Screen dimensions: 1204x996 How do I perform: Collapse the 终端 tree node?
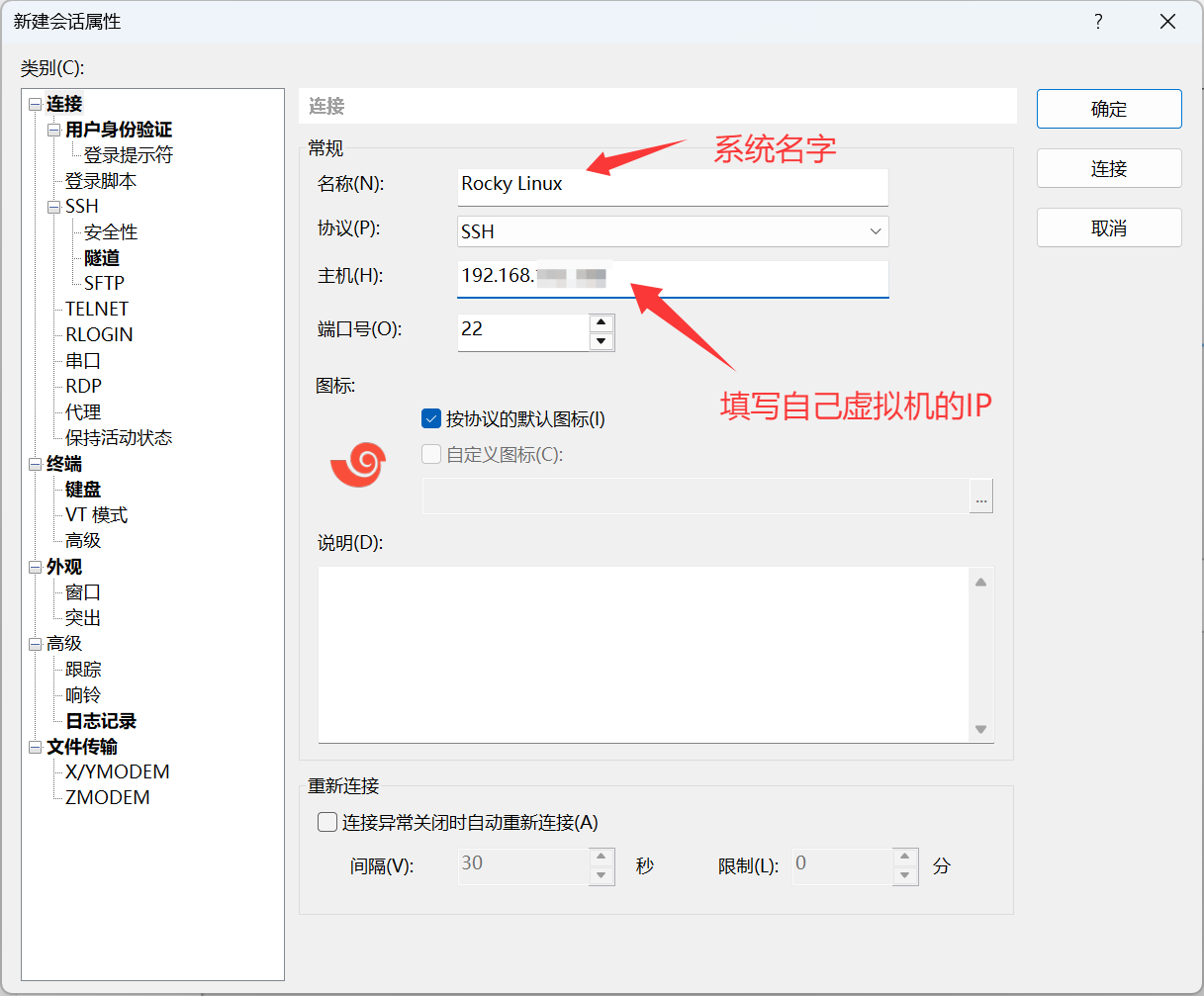36,465
